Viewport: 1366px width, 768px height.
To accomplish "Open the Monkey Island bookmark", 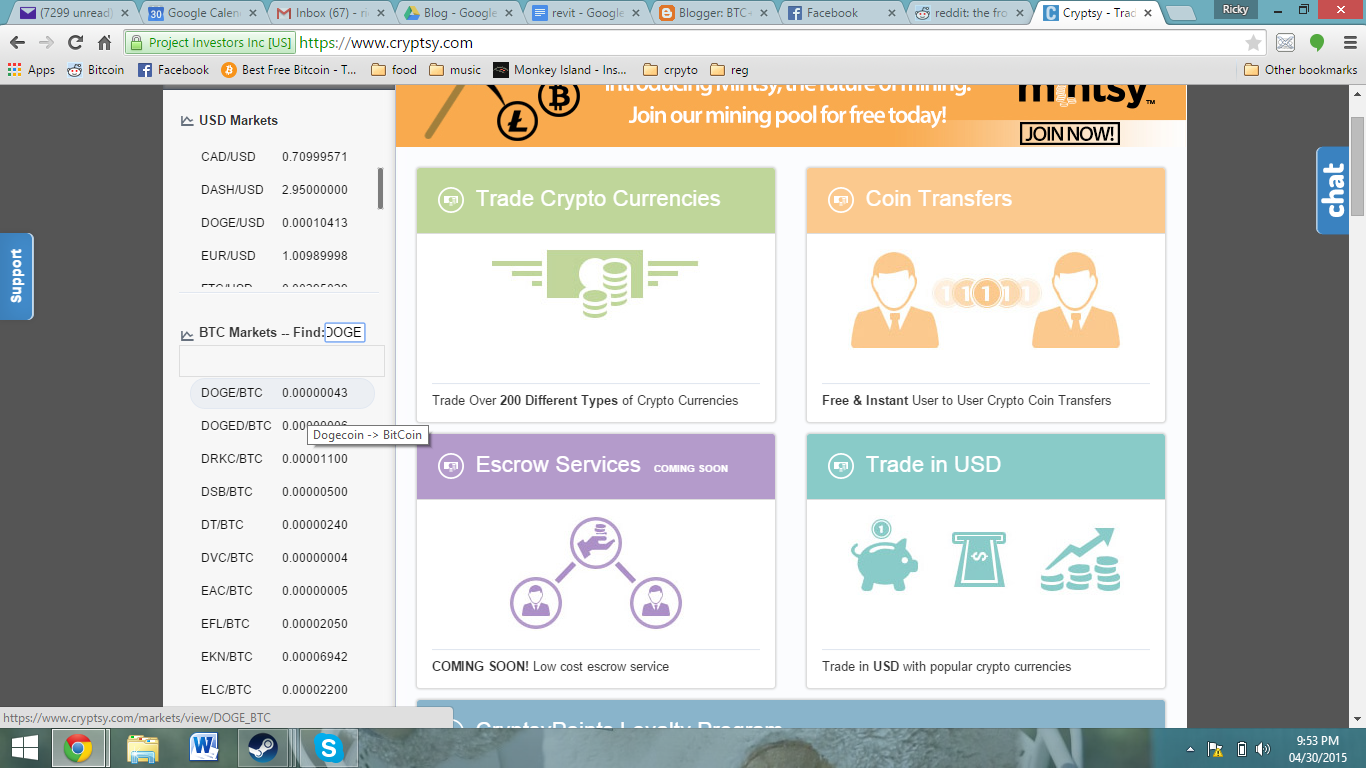I will (x=560, y=70).
